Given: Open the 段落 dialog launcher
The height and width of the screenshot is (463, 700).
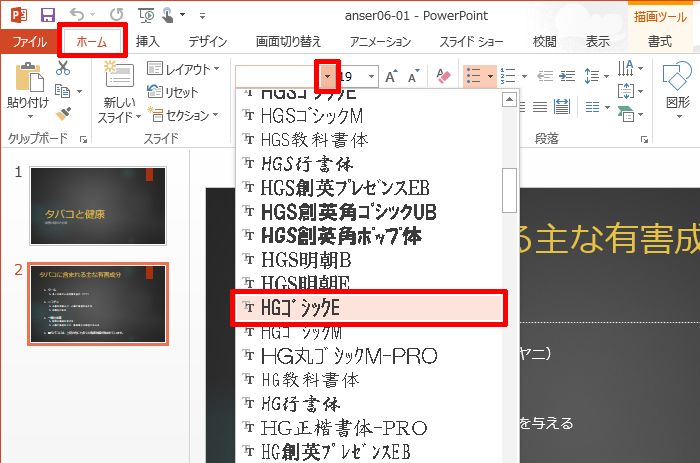Looking at the screenshot, I should point(644,140).
